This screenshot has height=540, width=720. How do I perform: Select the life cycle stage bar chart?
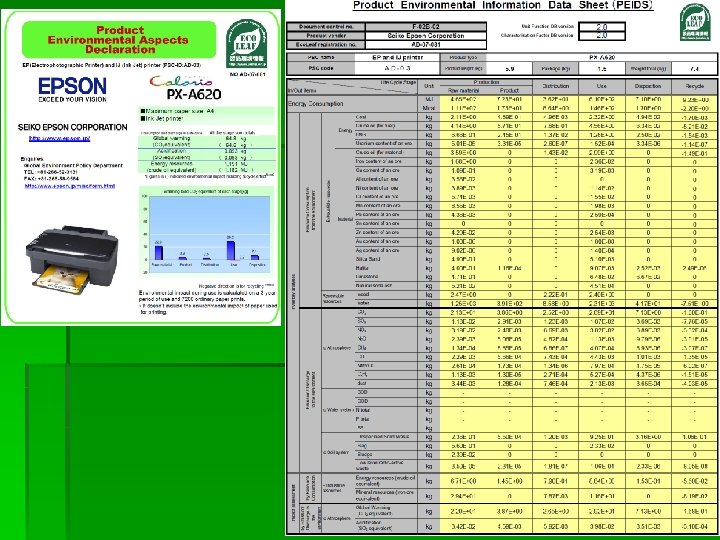click(206, 231)
